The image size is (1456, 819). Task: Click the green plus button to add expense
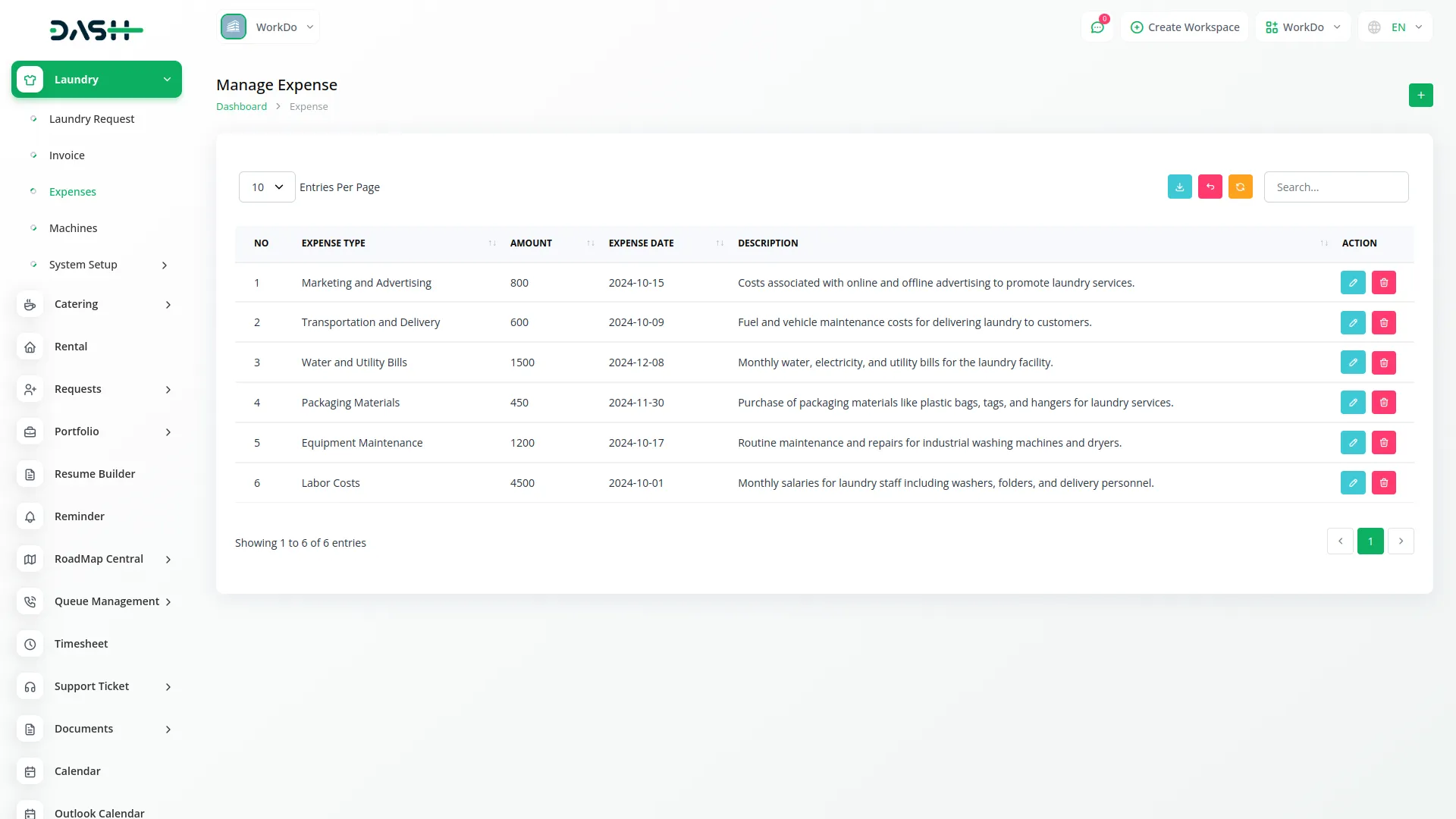point(1420,95)
